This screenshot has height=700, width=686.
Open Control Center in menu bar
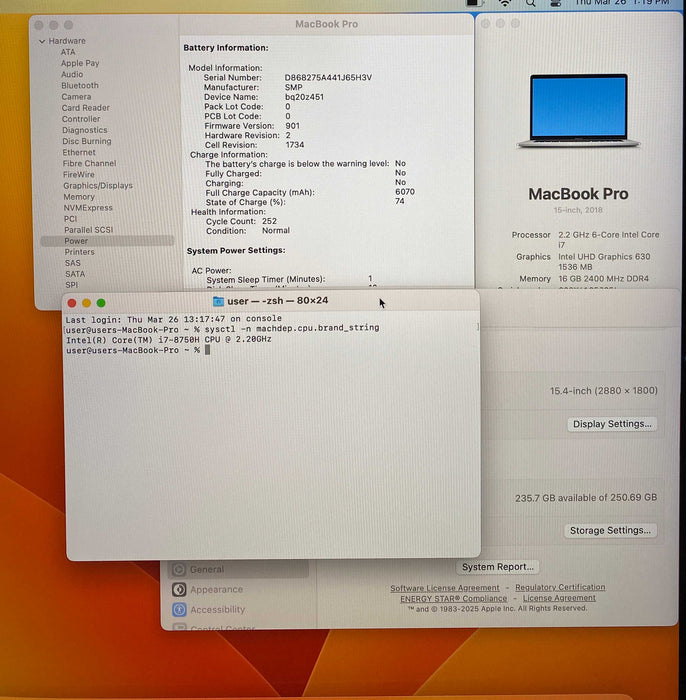point(556,3)
